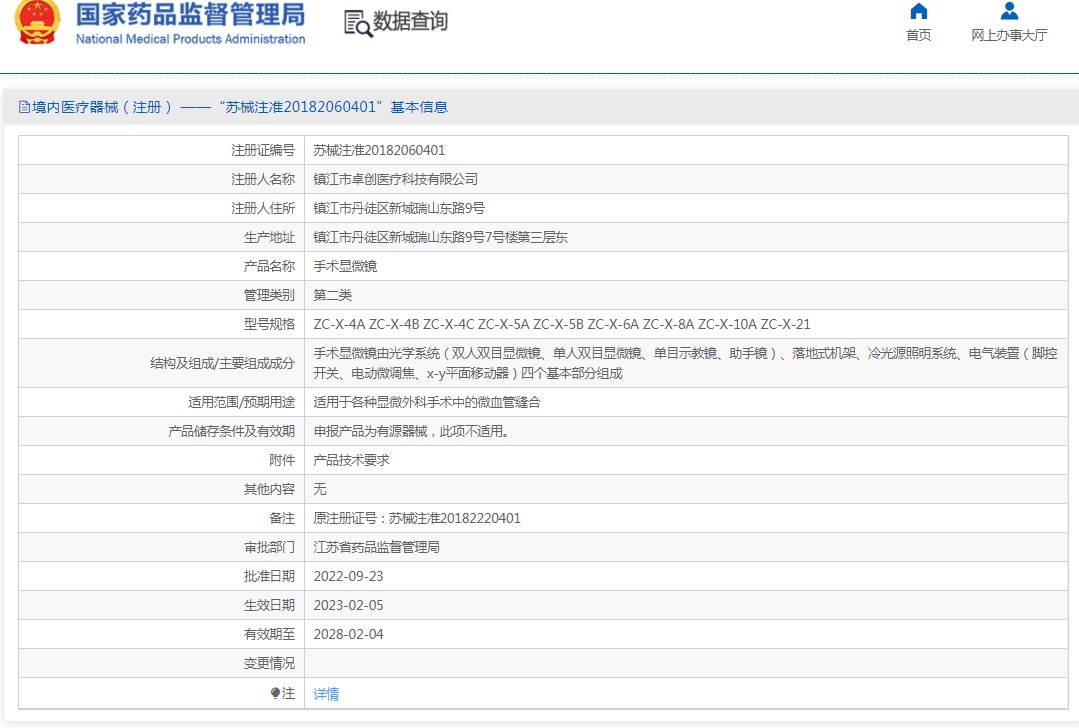
Task: Click the 生产地址 label
Action: click(x=269, y=237)
